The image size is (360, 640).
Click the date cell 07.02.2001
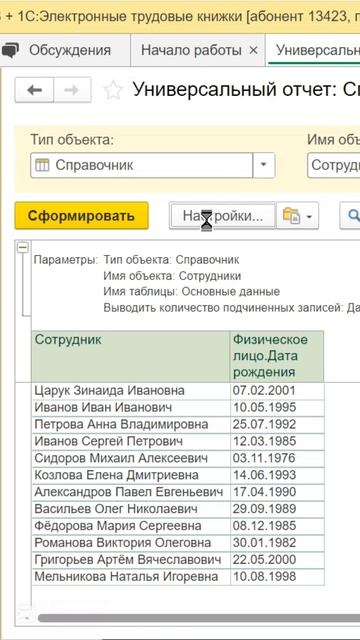(277, 391)
